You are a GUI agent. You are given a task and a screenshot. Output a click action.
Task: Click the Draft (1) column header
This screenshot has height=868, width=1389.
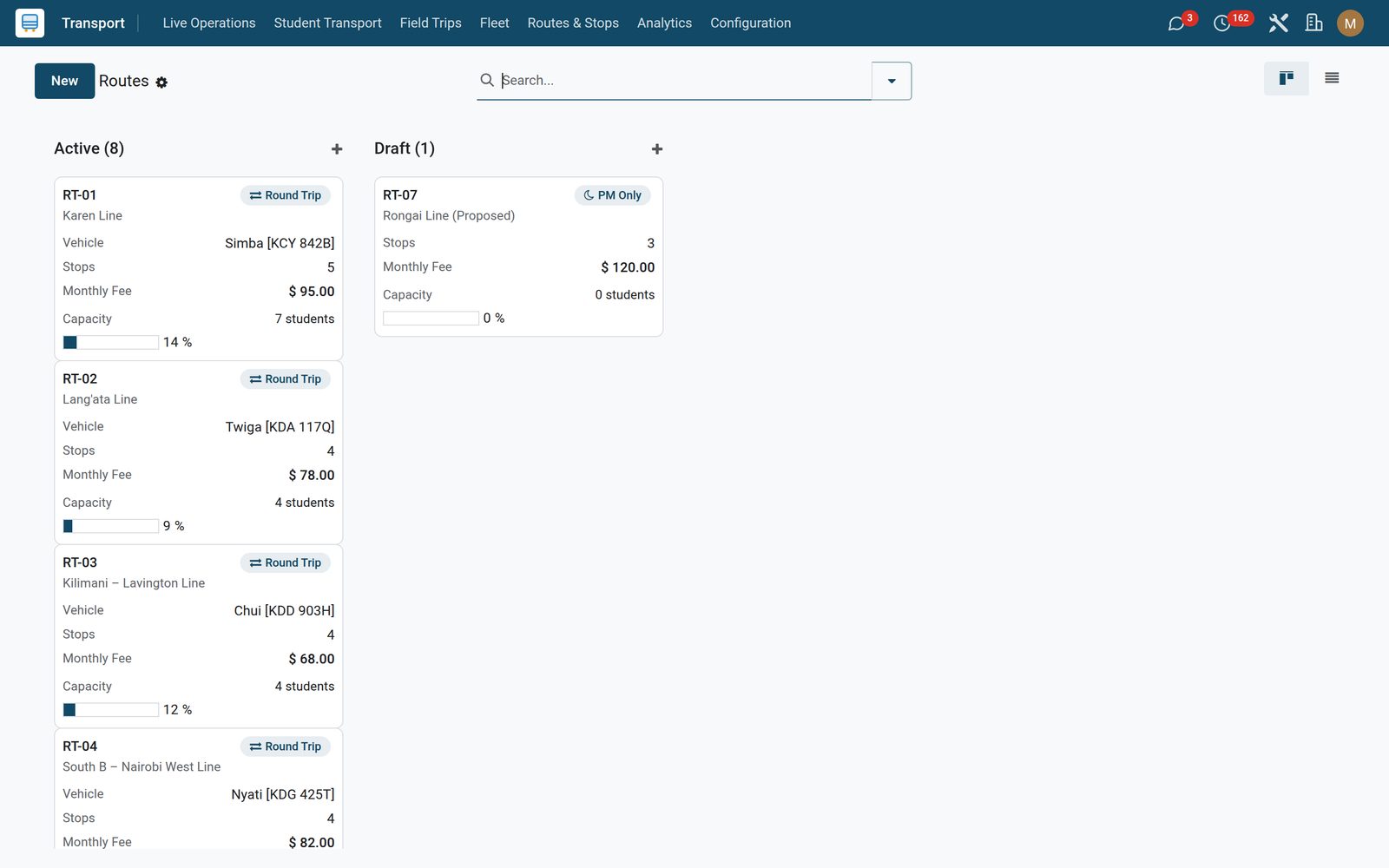(x=405, y=148)
